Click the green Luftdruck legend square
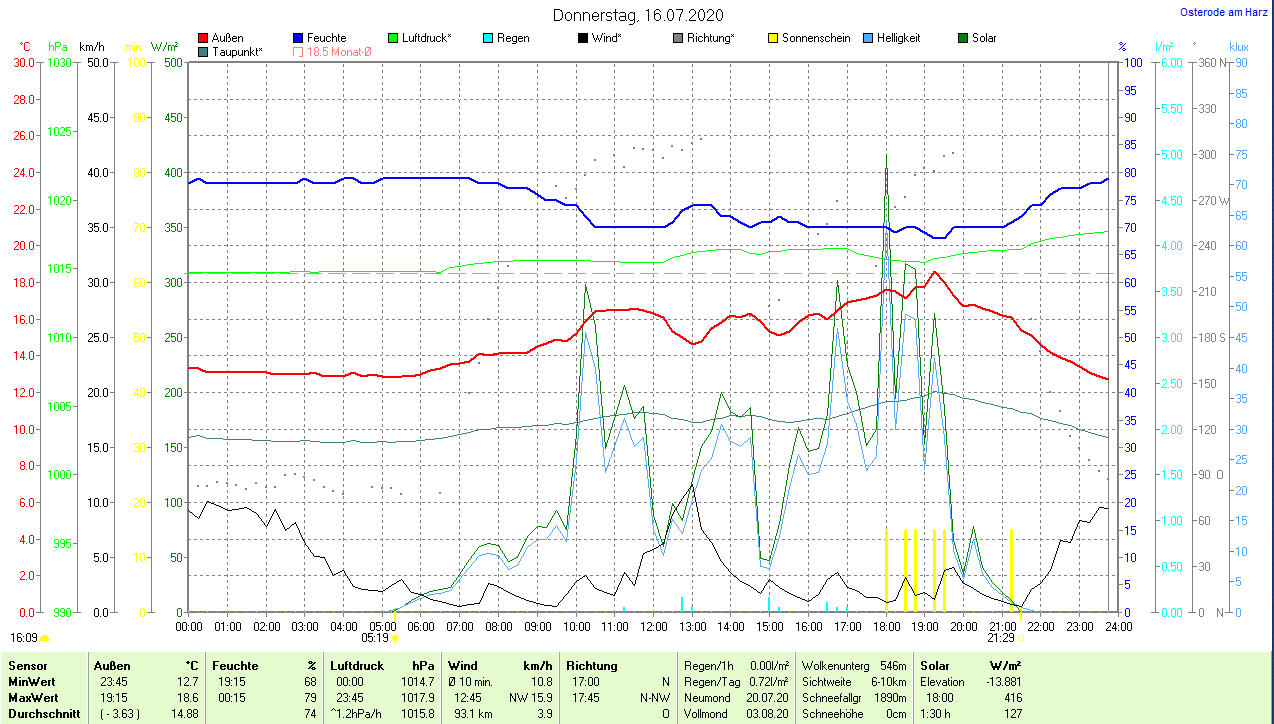 [x=393, y=38]
